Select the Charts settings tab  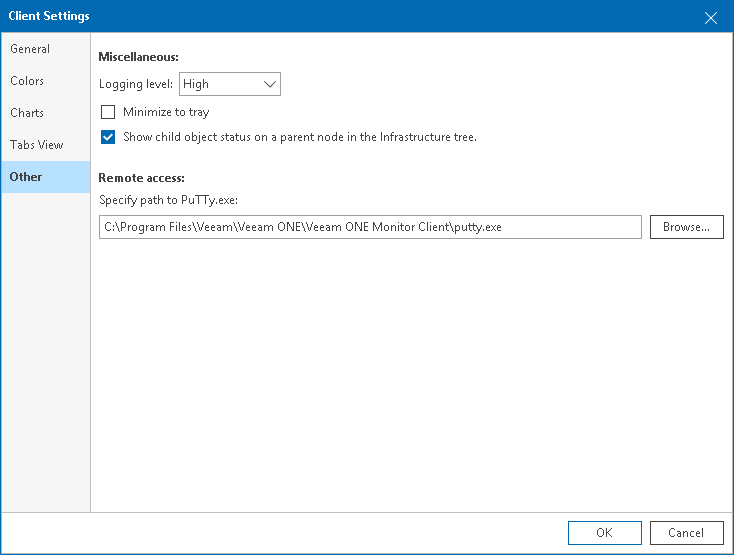click(27, 113)
